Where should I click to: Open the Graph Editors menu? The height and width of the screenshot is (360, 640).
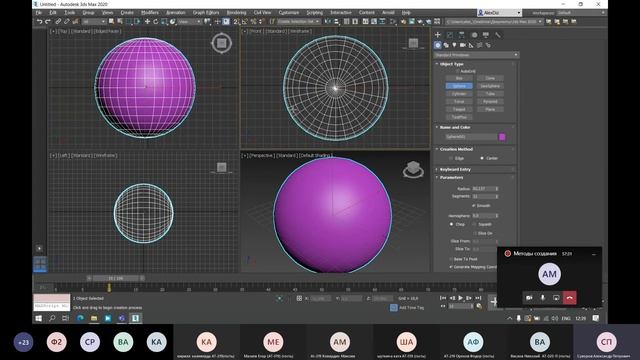[206, 13]
